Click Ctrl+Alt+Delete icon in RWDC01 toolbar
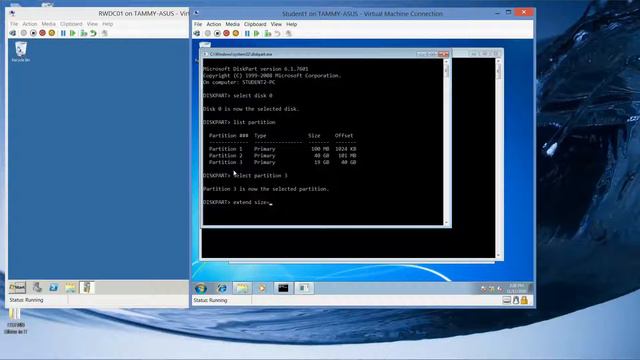The image size is (640, 360). coord(13,33)
